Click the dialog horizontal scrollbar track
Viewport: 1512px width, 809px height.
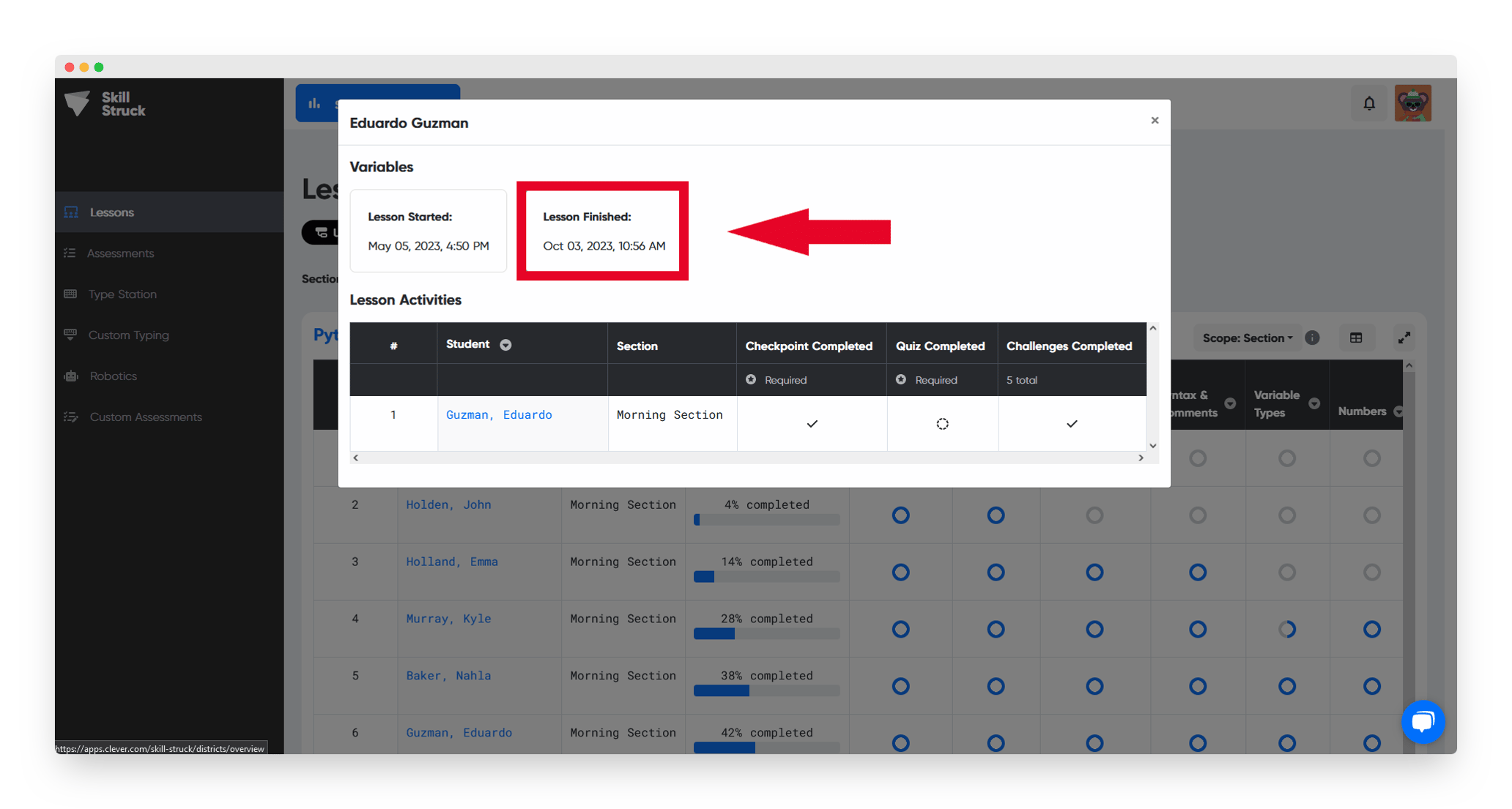pyautogui.click(x=747, y=458)
